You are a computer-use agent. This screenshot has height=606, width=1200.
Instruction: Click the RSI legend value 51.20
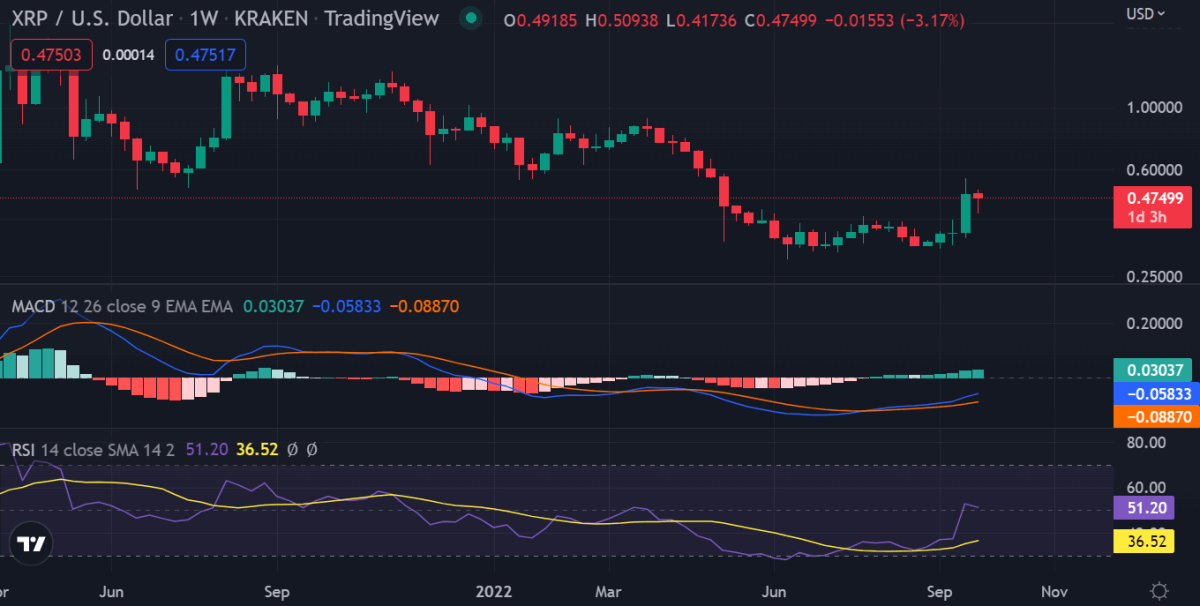(205, 450)
